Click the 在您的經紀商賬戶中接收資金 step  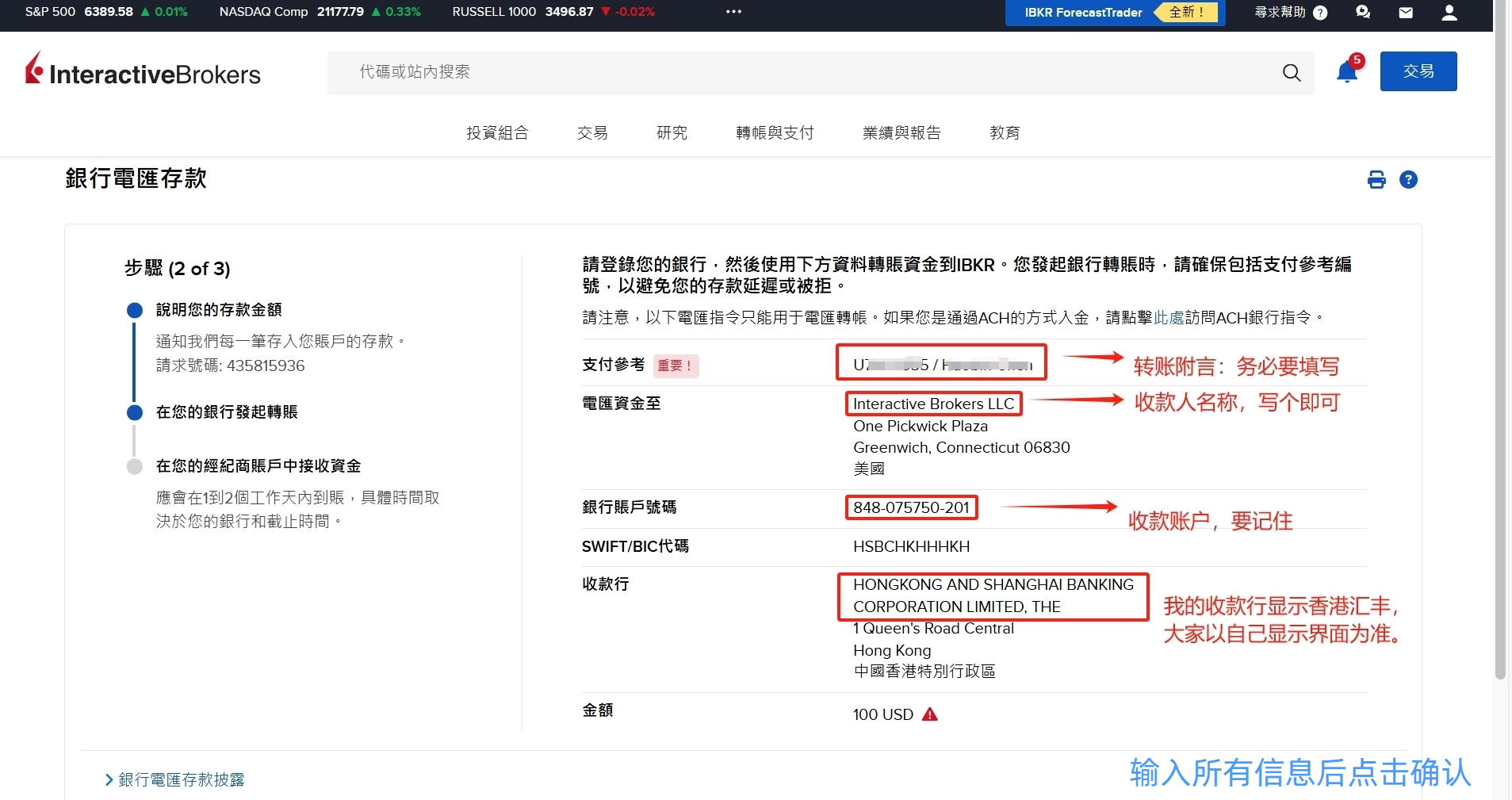click(x=258, y=465)
